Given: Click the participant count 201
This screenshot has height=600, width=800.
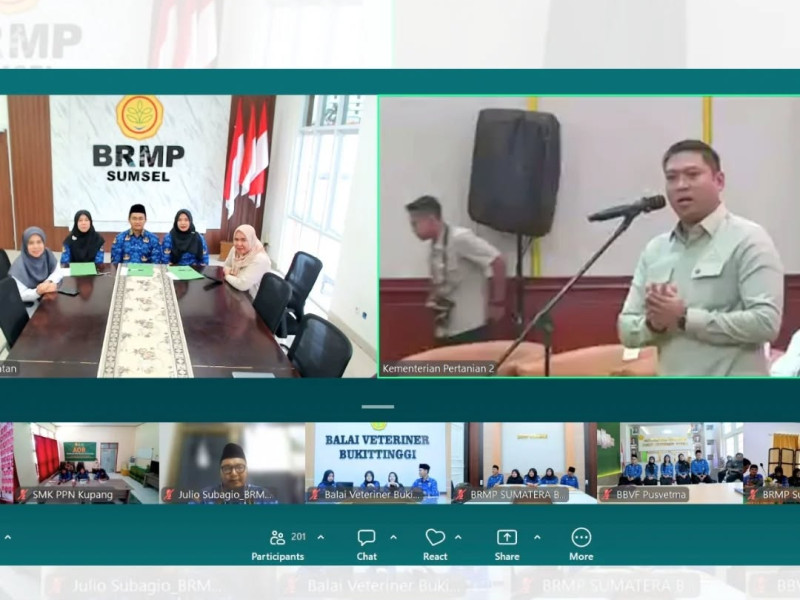Looking at the screenshot, I should [298, 536].
